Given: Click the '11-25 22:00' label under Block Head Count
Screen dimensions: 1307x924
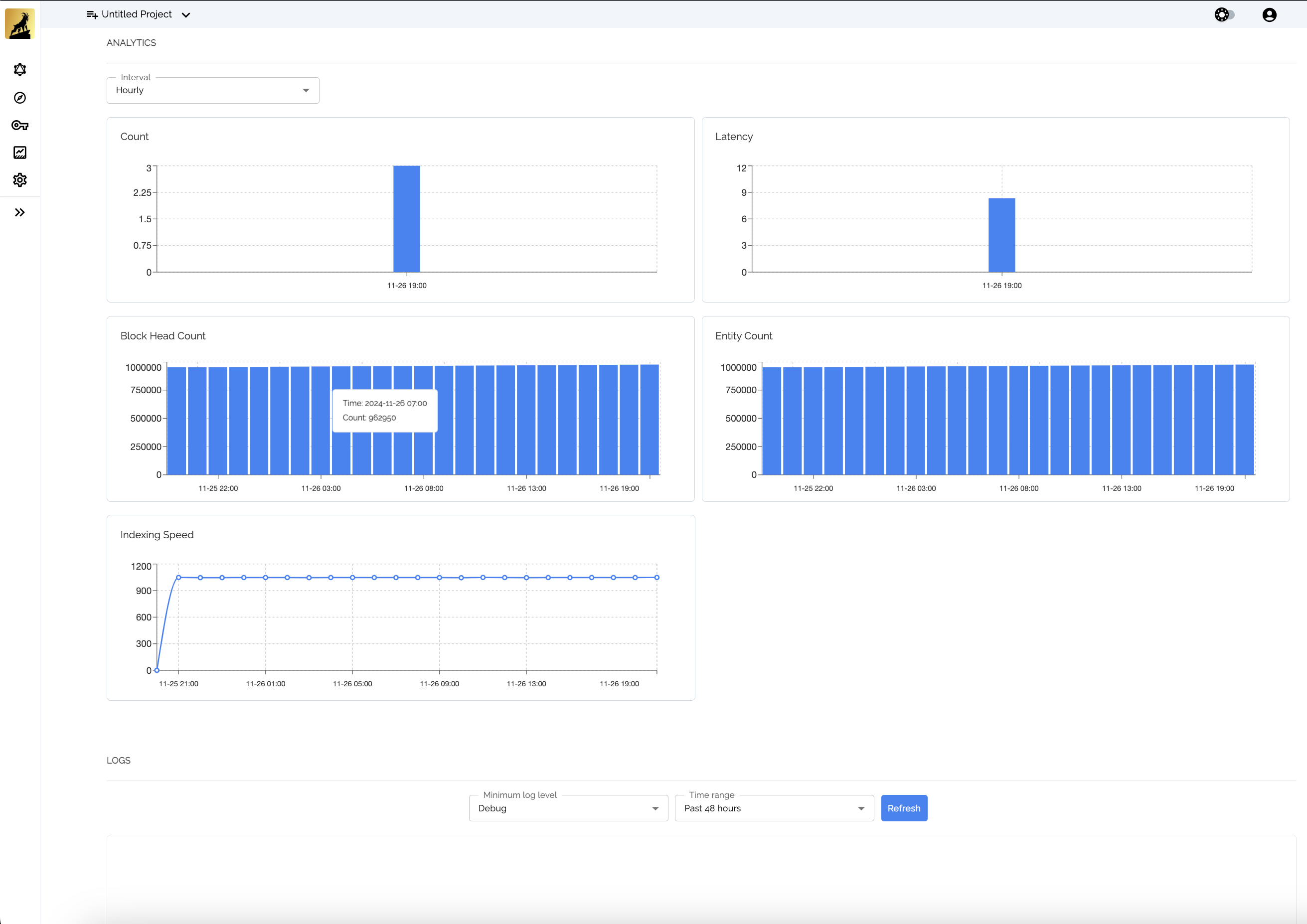Looking at the screenshot, I should (x=218, y=488).
